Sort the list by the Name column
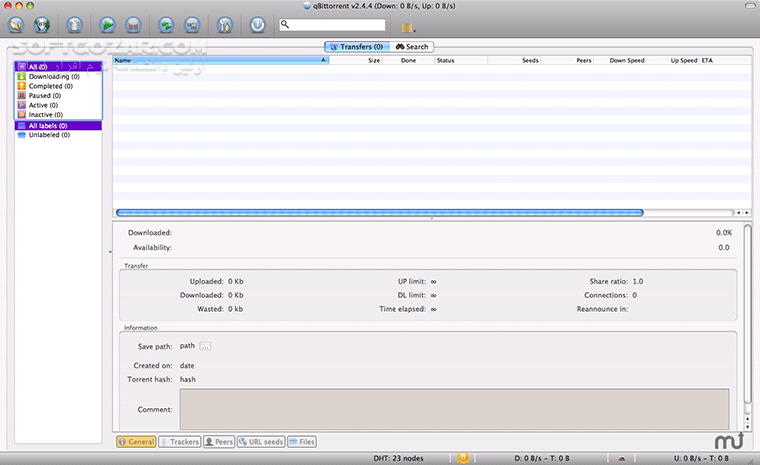The image size is (760, 465). [x=221, y=60]
